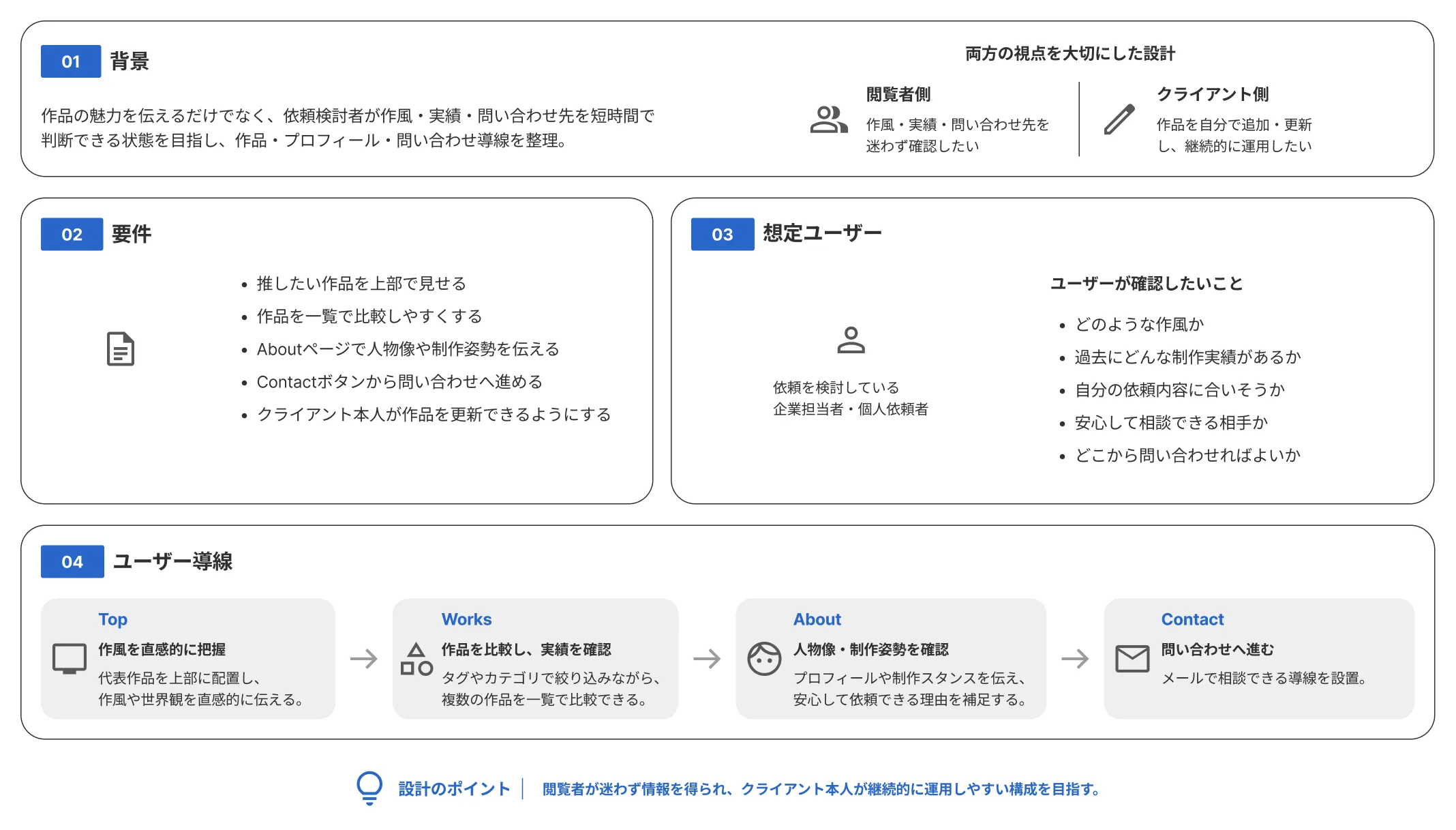Click the blue summary sentence starting 閲覧者が迷わず

pos(821,789)
